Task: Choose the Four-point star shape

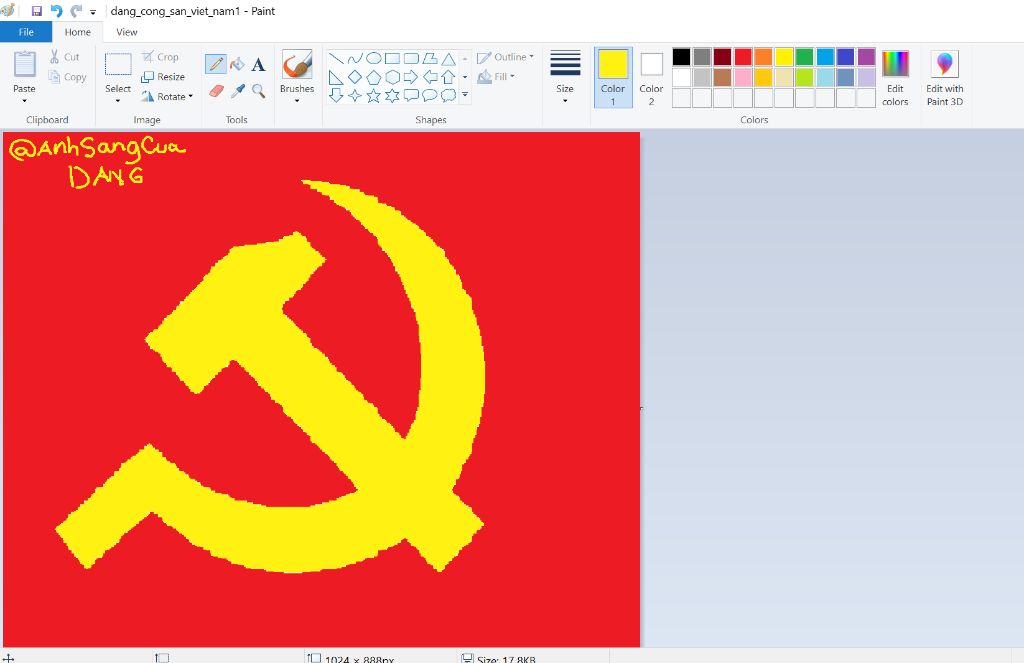Action: tap(355, 96)
